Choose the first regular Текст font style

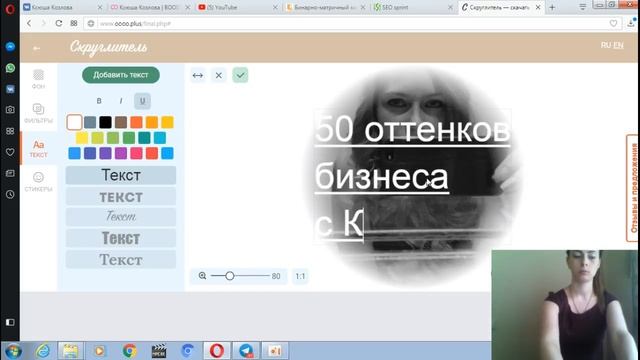(x=121, y=176)
